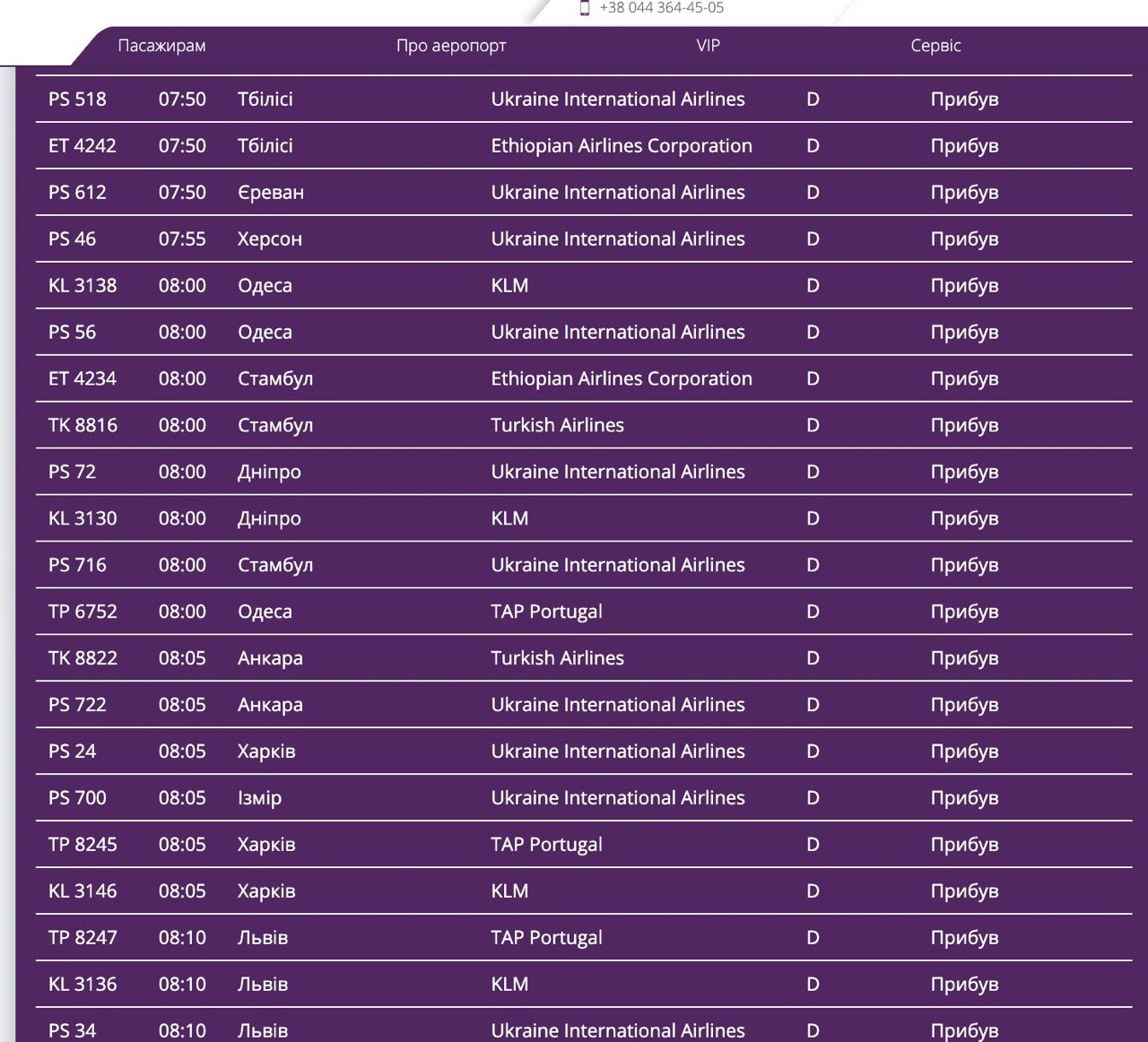Select flight number ET 4234

coord(83,379)
